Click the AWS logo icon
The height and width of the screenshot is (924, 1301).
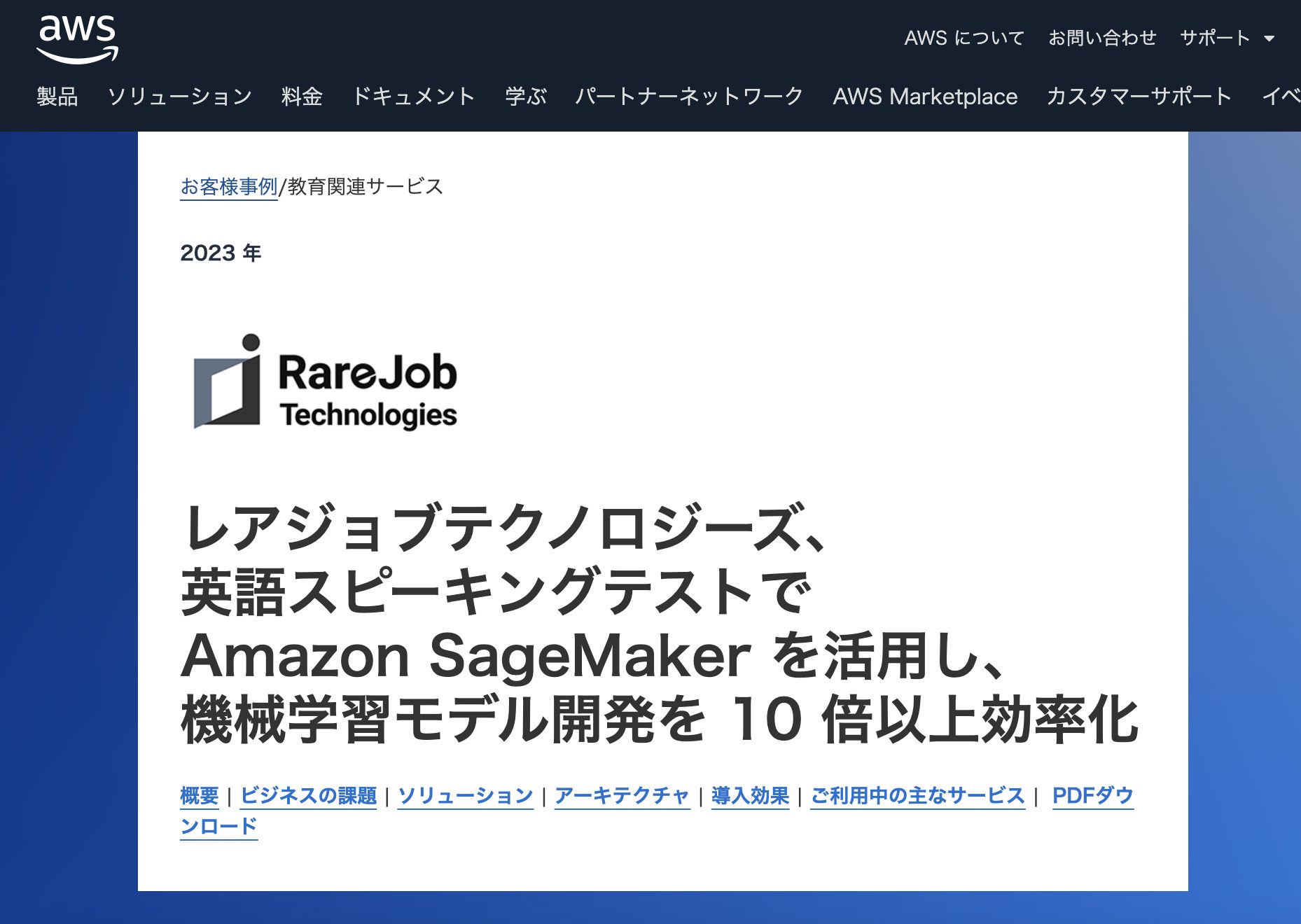[77, 38]
